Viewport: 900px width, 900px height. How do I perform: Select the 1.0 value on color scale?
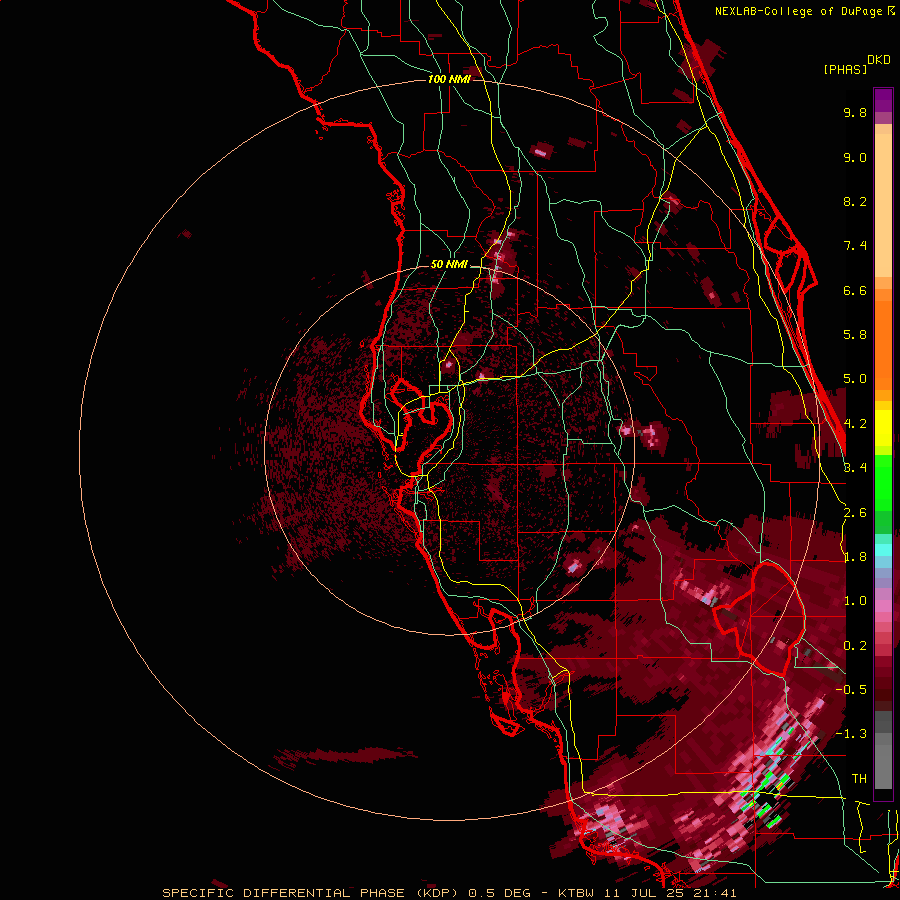click(x=855, y=601)
